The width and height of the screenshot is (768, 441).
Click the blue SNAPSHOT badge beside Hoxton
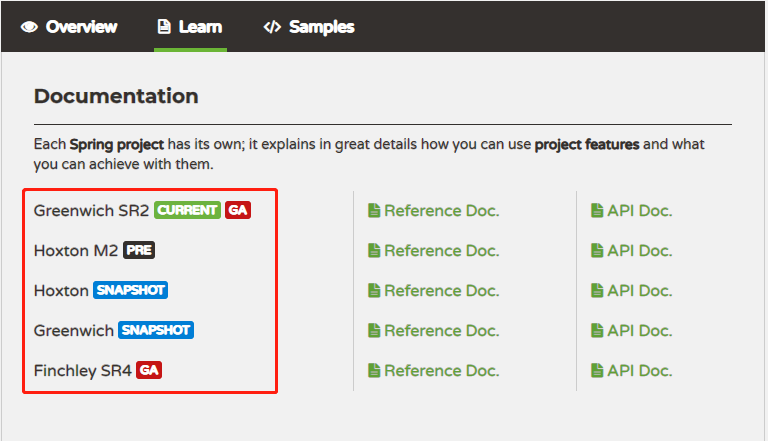click(130, 290)
